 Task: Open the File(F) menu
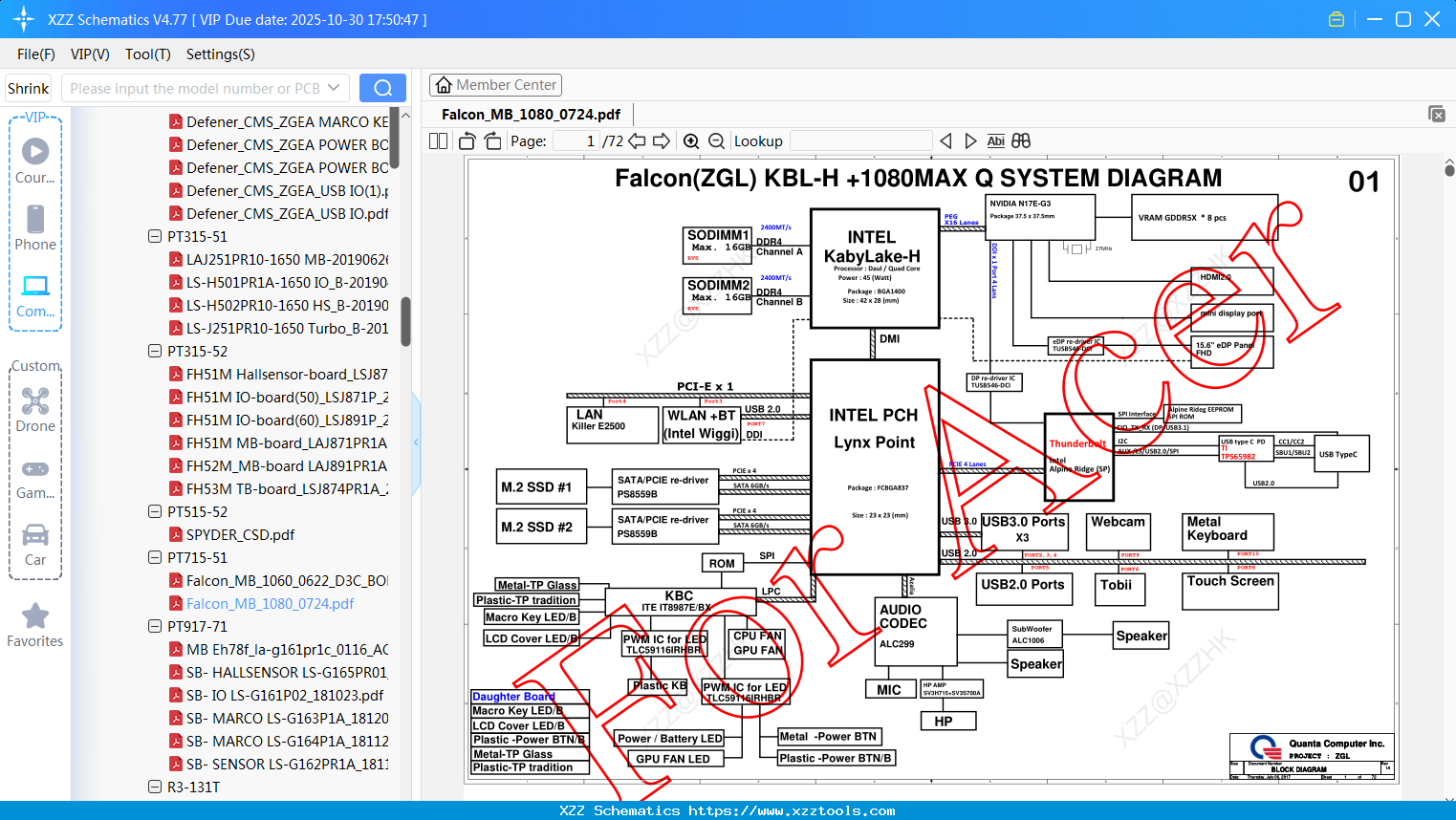point(36,54)
